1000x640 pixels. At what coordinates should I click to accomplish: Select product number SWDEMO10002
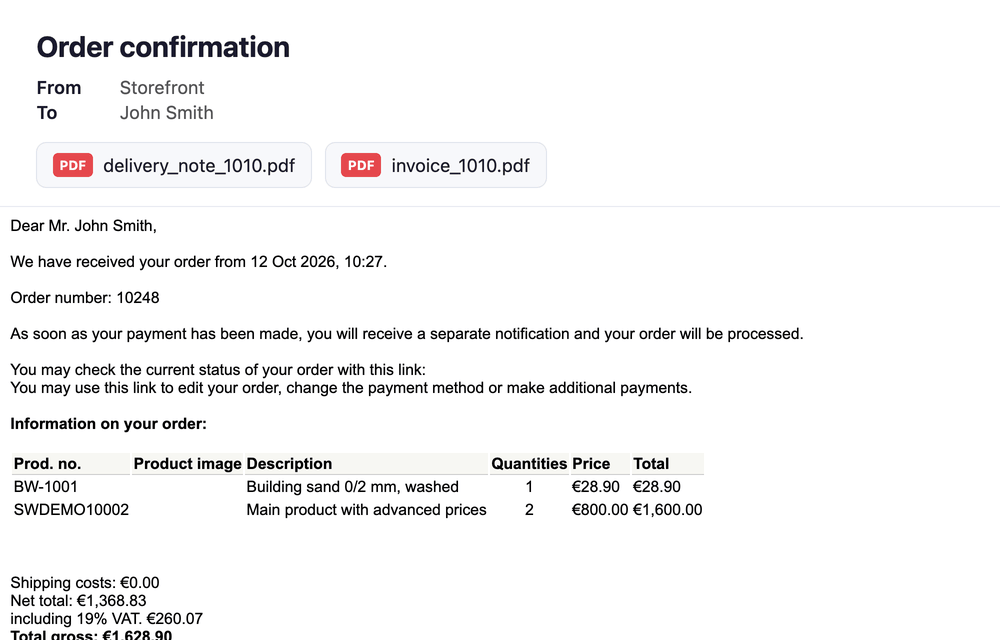click(71, 510)
